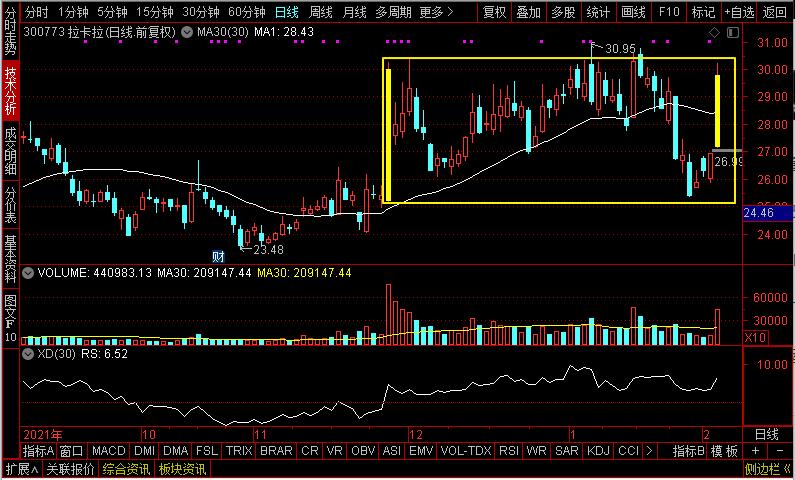Select the 指标A indicator group
Viewport: 795px width, 480px height.
click(x=39, y=451)
